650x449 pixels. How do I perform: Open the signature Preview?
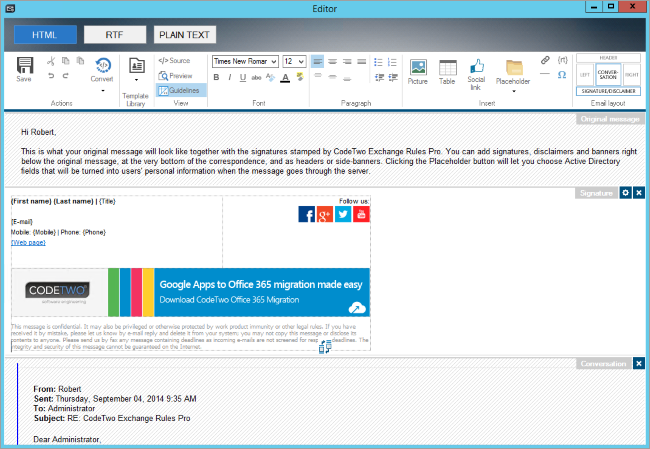pyautogui.click(x=175, y=76)
